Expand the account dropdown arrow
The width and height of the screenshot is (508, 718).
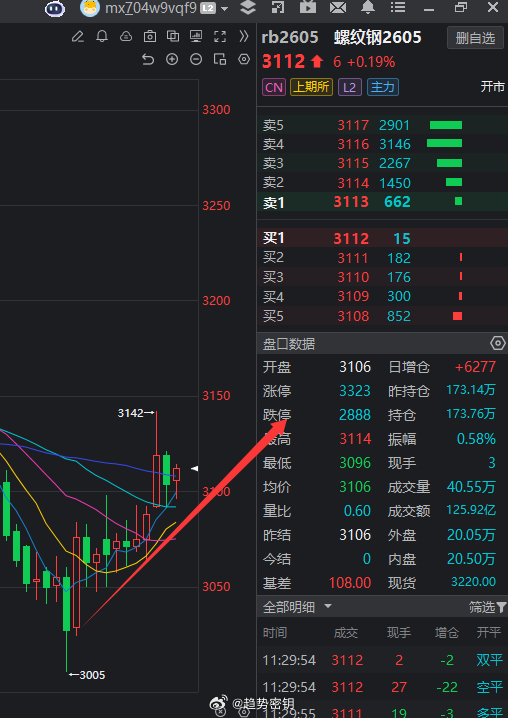click(224, 9)
